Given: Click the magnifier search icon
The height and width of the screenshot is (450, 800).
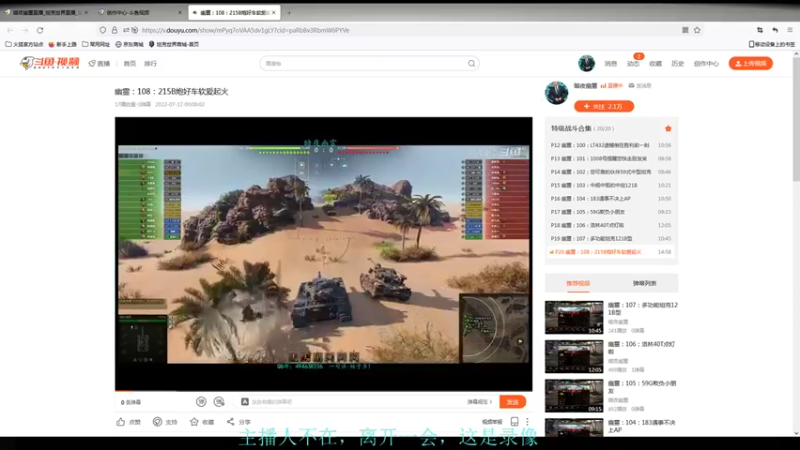Looking at the screenshot, I should tap(471, 64).
